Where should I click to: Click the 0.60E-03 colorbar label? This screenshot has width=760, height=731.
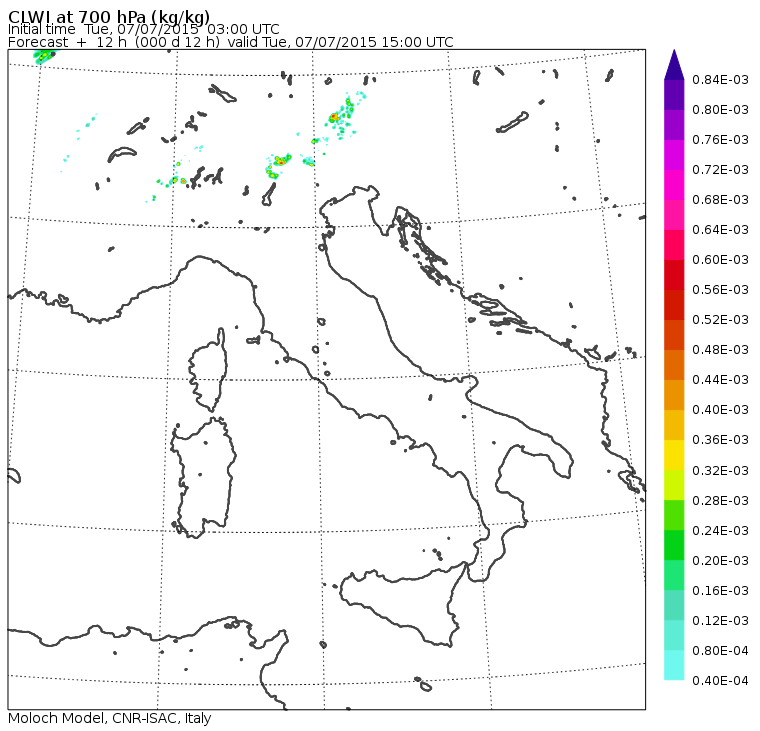[720, 260]
